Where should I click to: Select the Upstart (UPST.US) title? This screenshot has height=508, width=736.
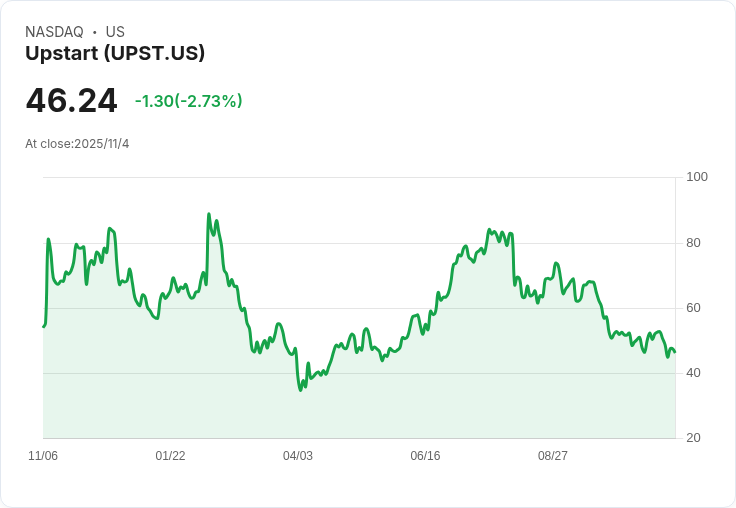coord(115,54)
